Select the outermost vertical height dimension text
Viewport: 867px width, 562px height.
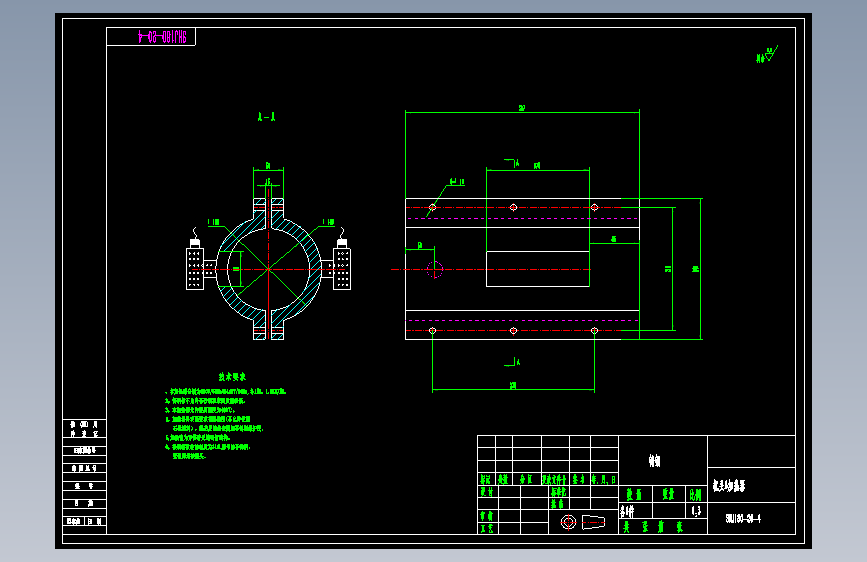[x=696, y=269]
